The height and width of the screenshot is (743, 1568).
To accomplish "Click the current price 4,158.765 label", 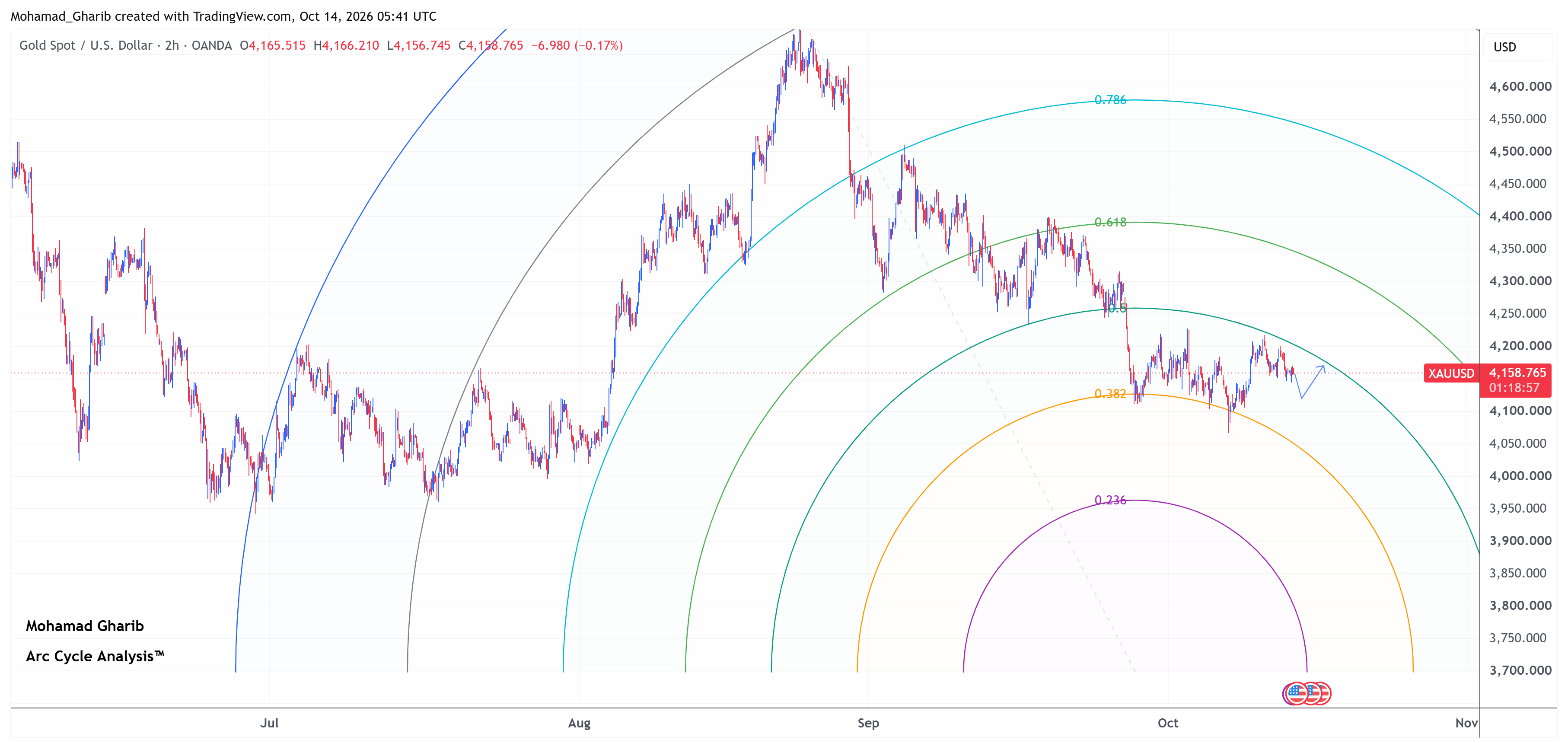I will tap(1517, 373).
